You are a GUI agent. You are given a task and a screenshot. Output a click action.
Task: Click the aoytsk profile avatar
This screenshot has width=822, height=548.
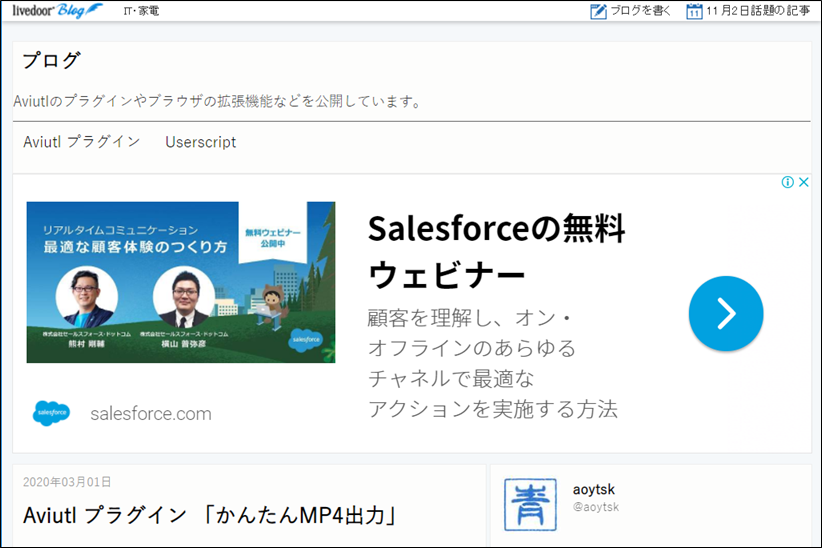click(x=530, y=504)
